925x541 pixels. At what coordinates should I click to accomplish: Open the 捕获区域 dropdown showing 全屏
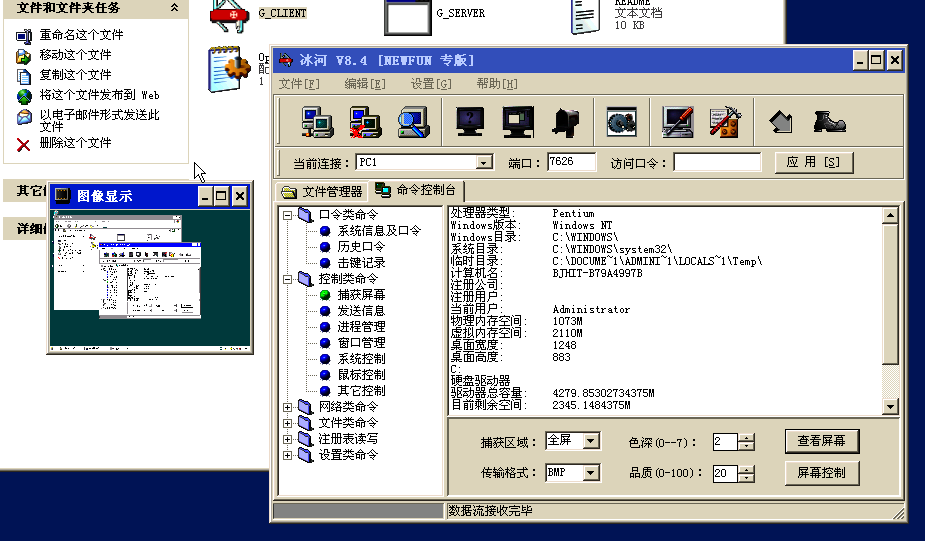(x=591, y=441)
